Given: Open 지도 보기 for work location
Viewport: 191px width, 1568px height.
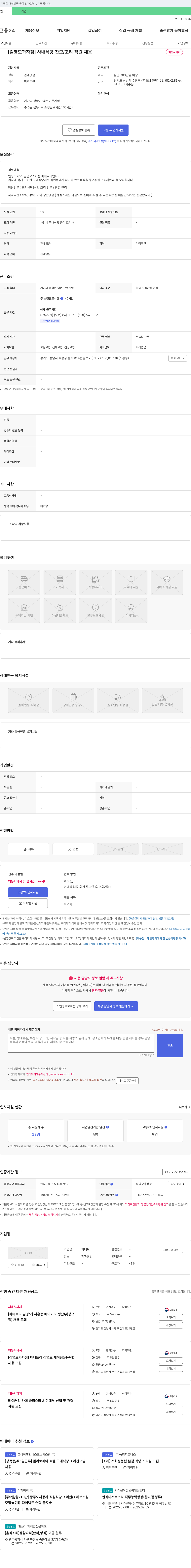Looking at the screenshot, I should pyautogui.click(x=178, y=358).
